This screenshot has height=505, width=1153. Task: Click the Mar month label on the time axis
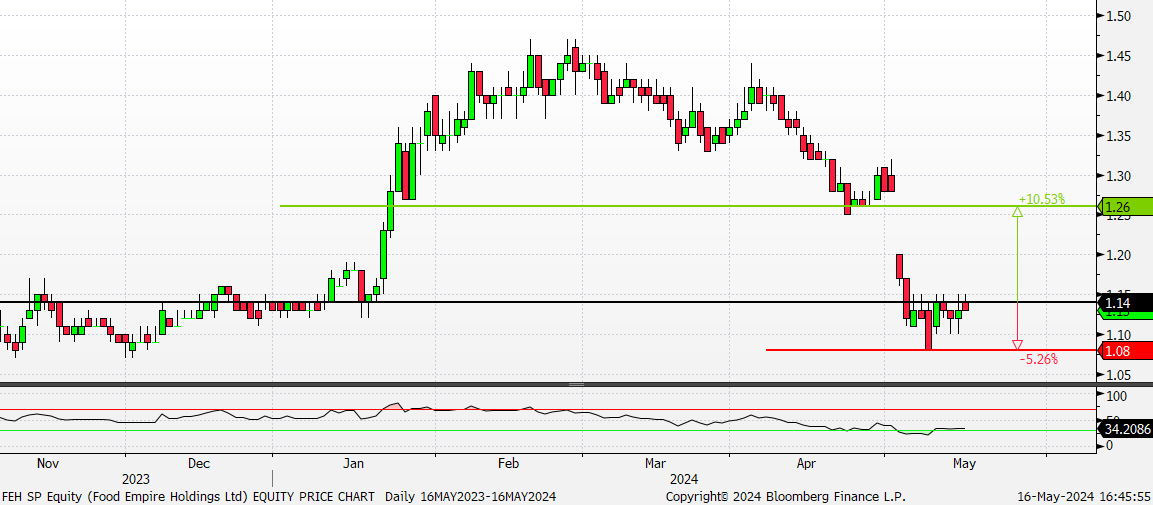(655, 464)
